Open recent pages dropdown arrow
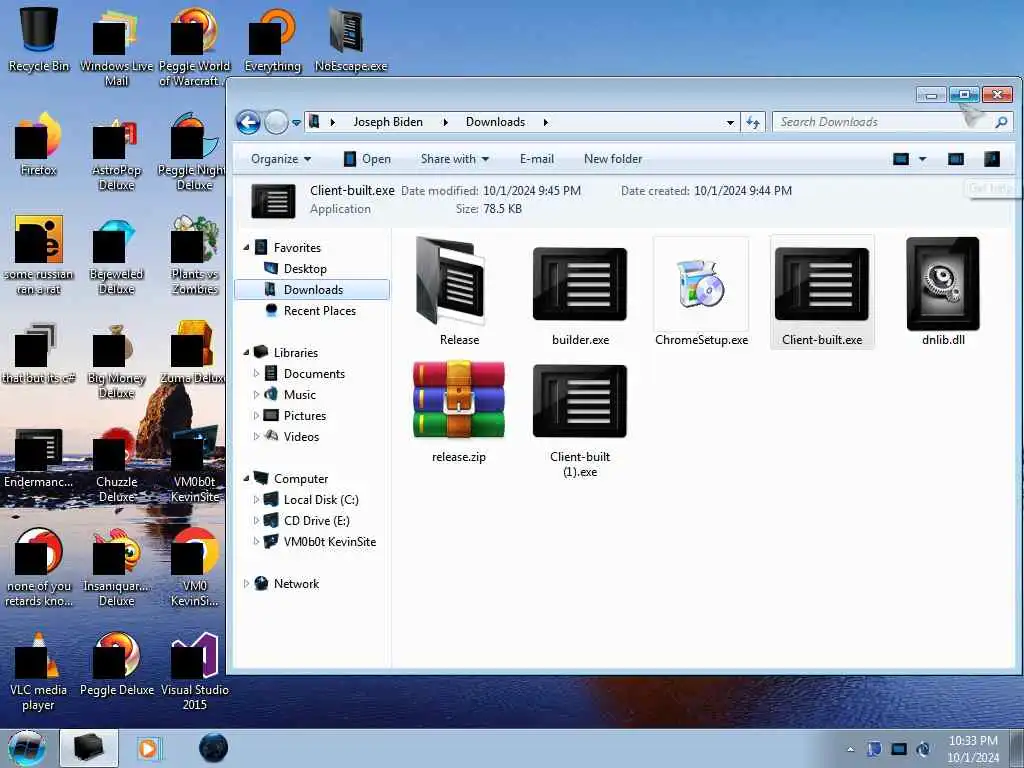 pos(296,122)
